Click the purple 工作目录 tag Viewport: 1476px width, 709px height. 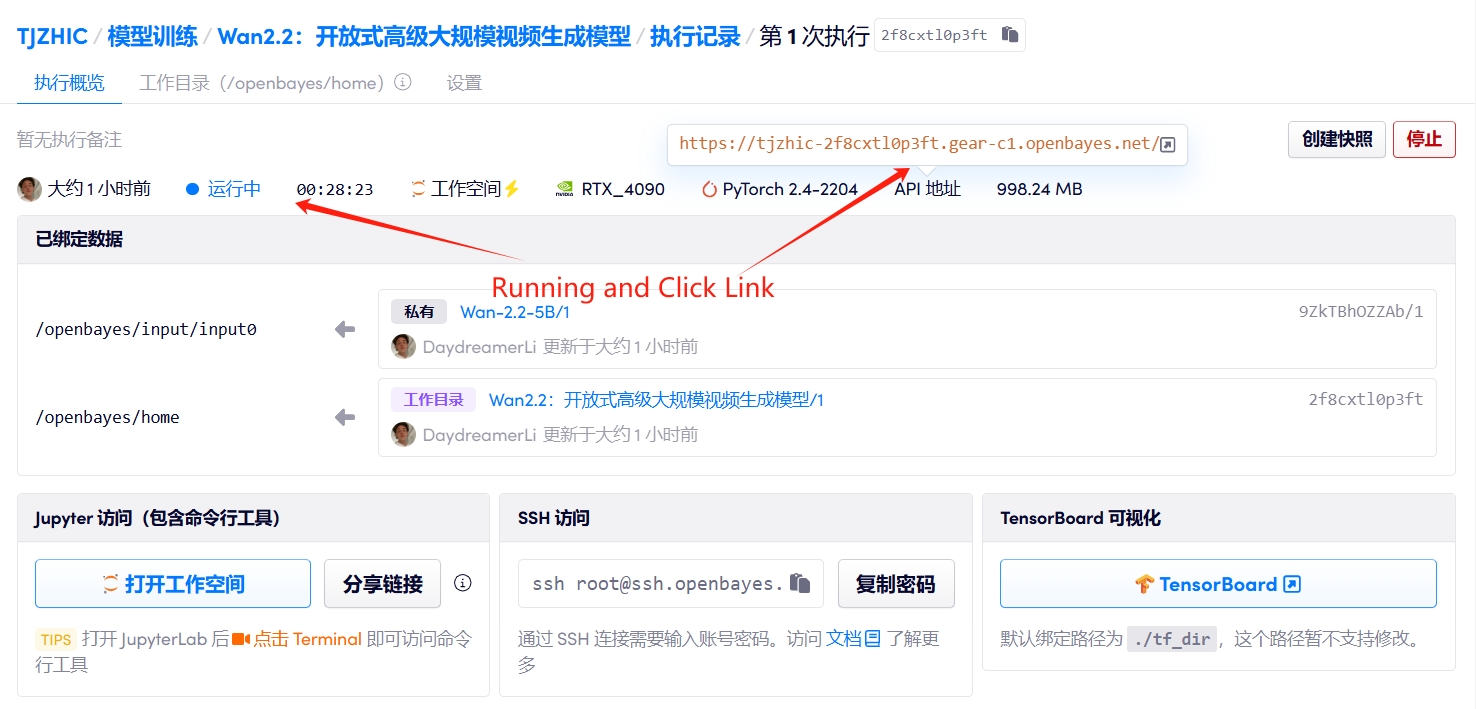tap(433, 400)
